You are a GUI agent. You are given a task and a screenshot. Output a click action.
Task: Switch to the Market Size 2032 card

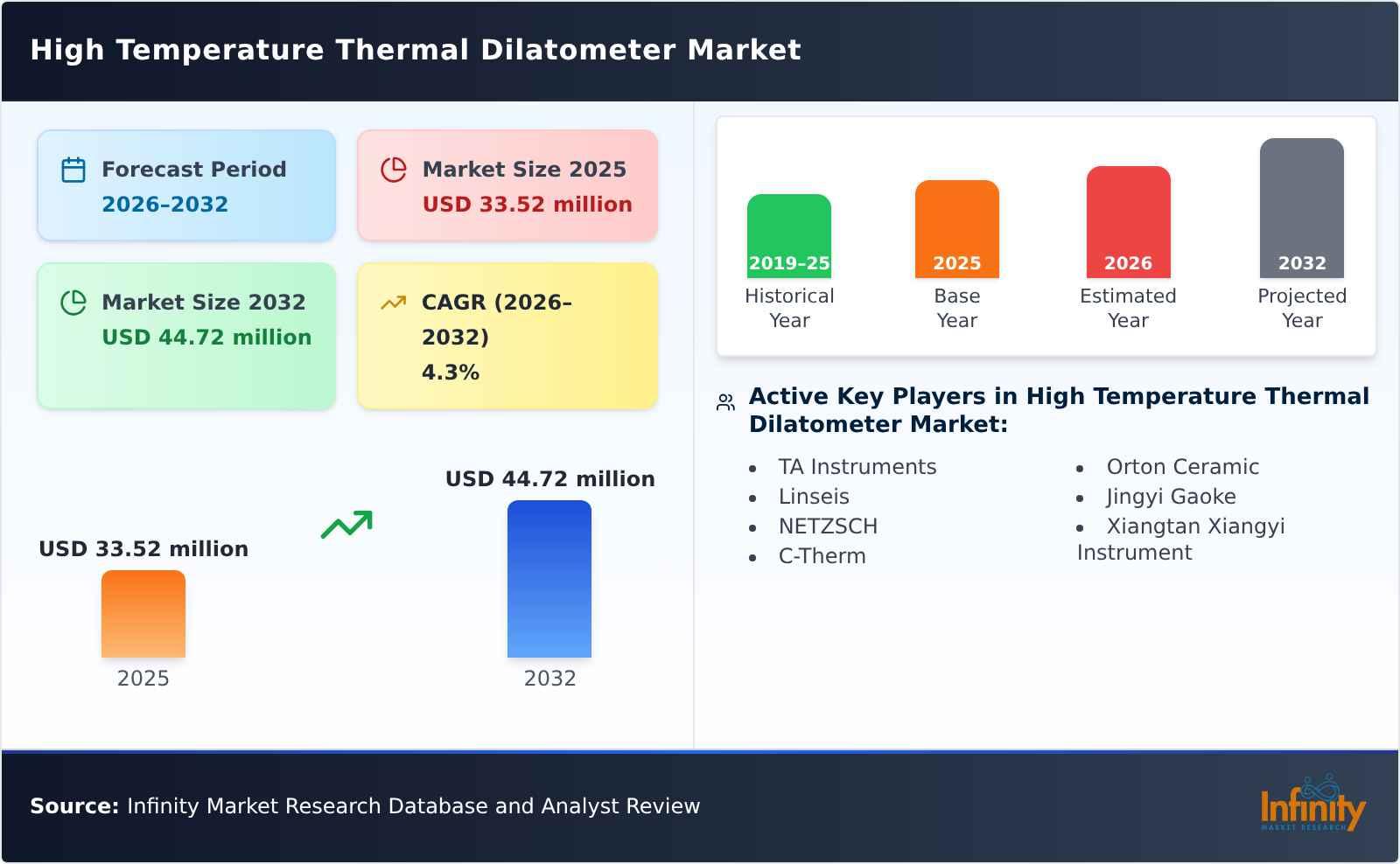coord(185,335)
